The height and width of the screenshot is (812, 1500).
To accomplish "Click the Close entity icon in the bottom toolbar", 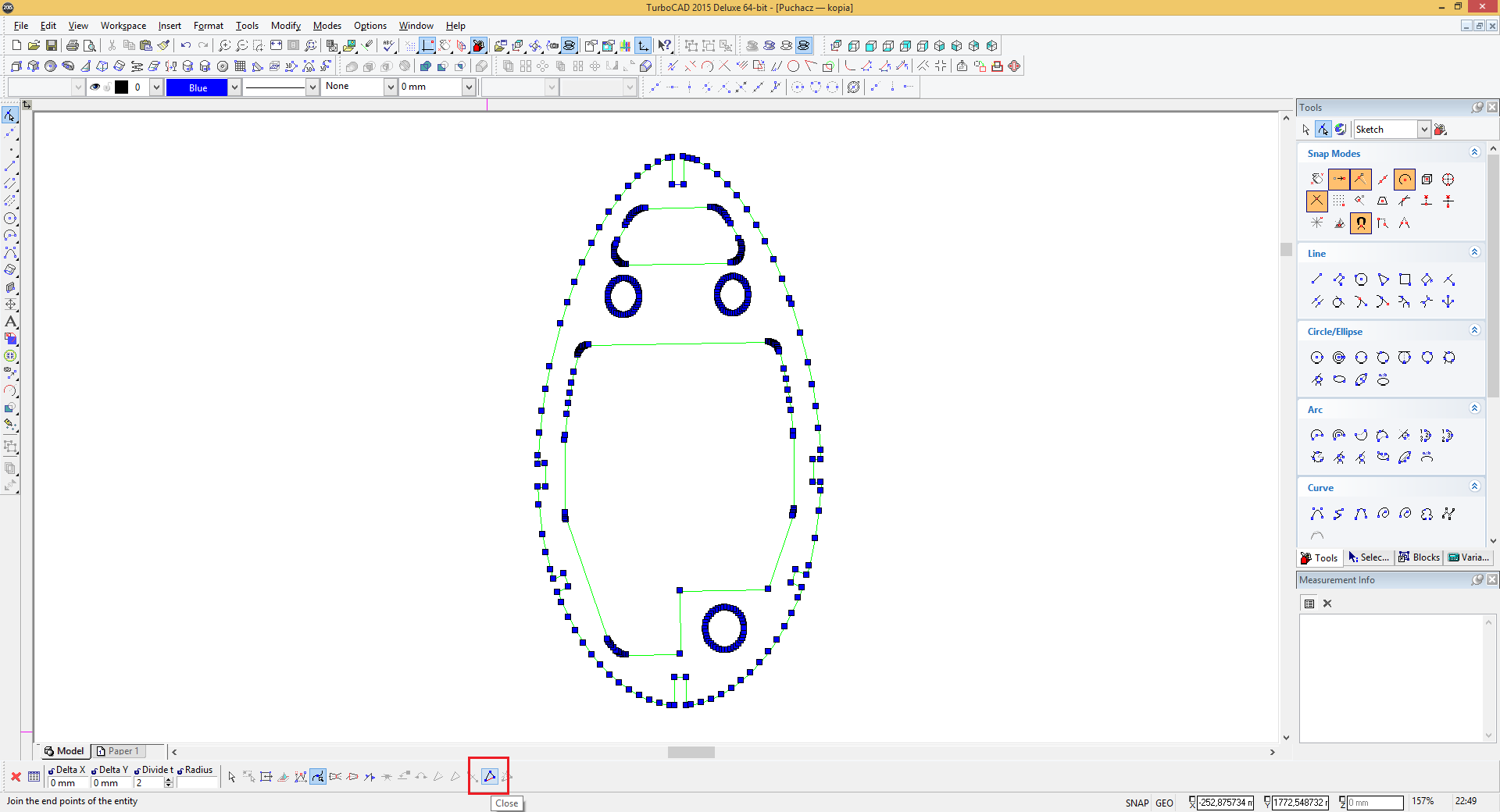I will click(x=489, y=776).
